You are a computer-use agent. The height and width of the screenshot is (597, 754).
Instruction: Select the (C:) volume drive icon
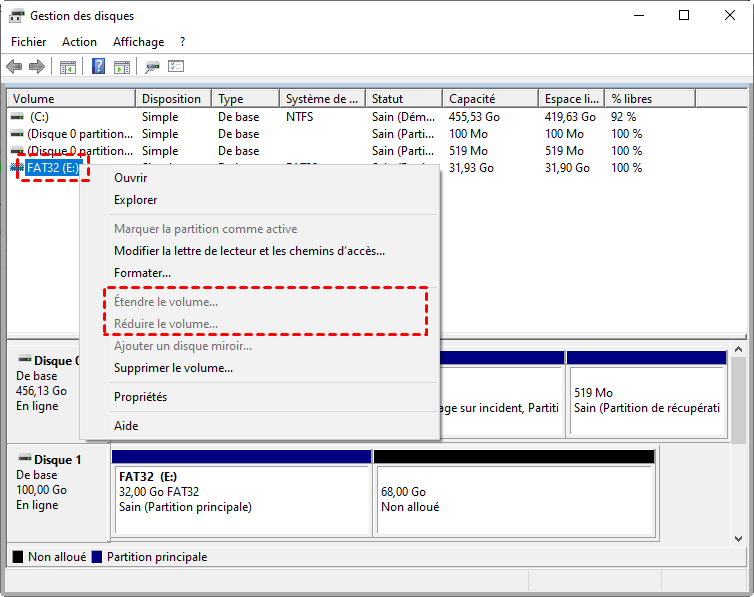click(x=17, y=117)
